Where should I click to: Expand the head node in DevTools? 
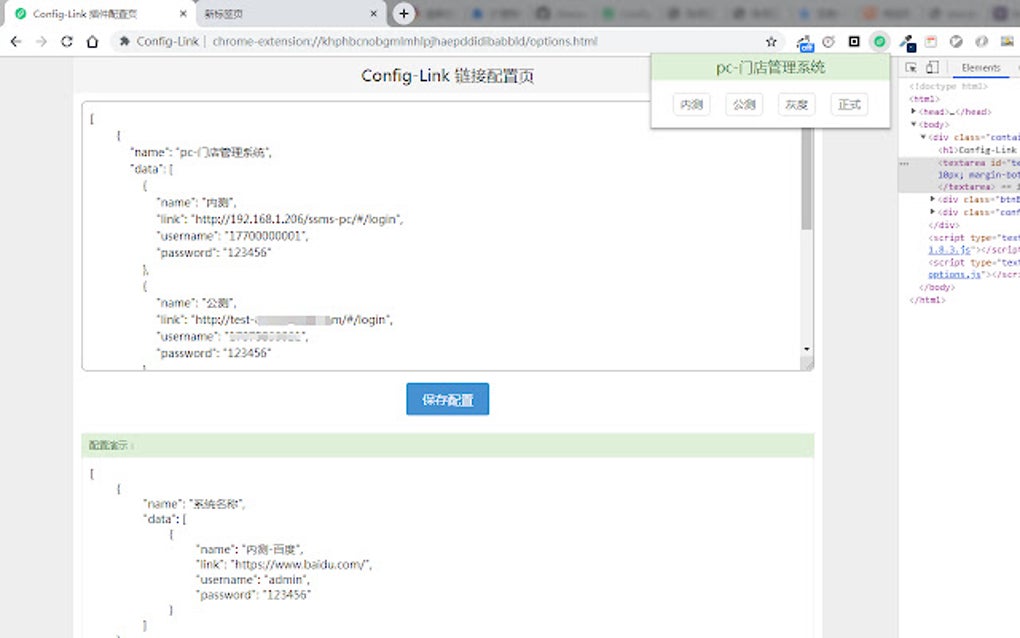[x=913, y=112]
